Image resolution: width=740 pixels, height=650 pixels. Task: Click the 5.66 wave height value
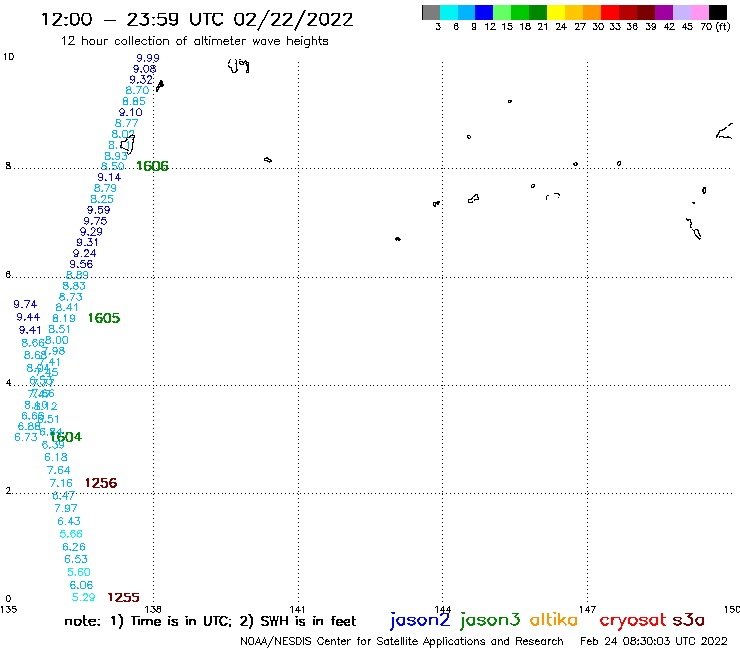click(x=71, y=534)
